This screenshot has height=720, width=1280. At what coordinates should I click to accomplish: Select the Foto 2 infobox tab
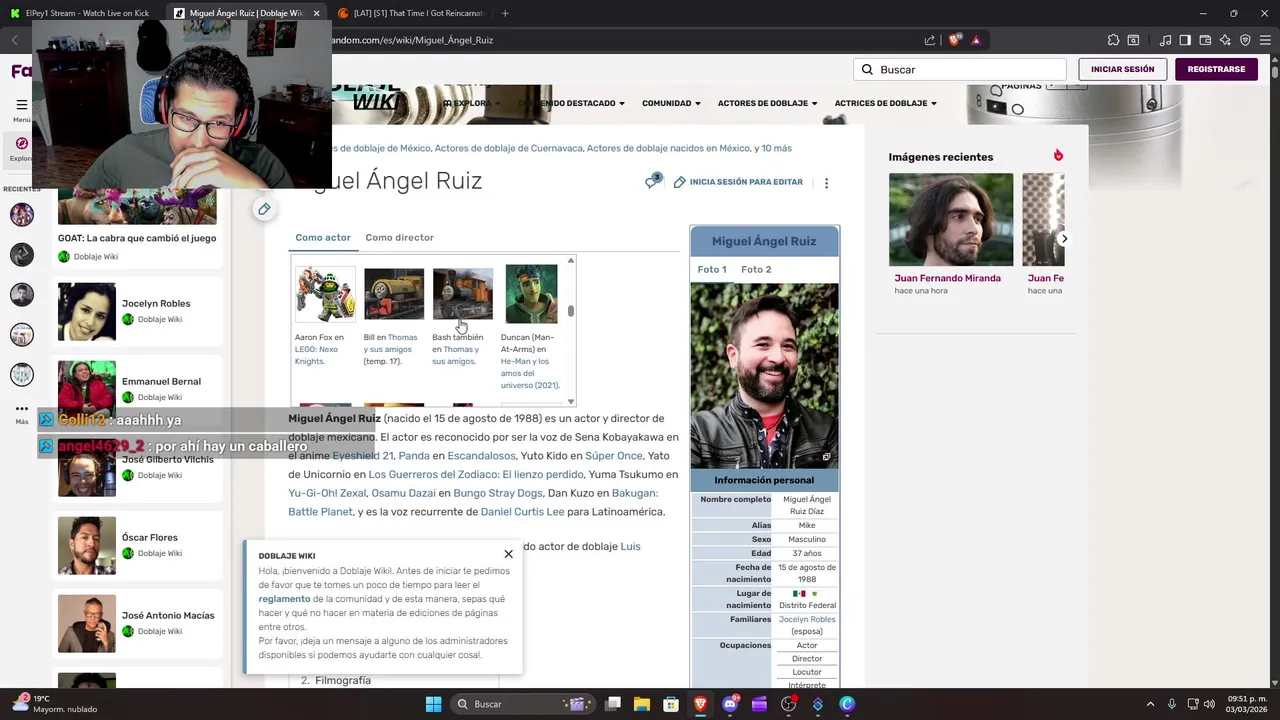756,270
